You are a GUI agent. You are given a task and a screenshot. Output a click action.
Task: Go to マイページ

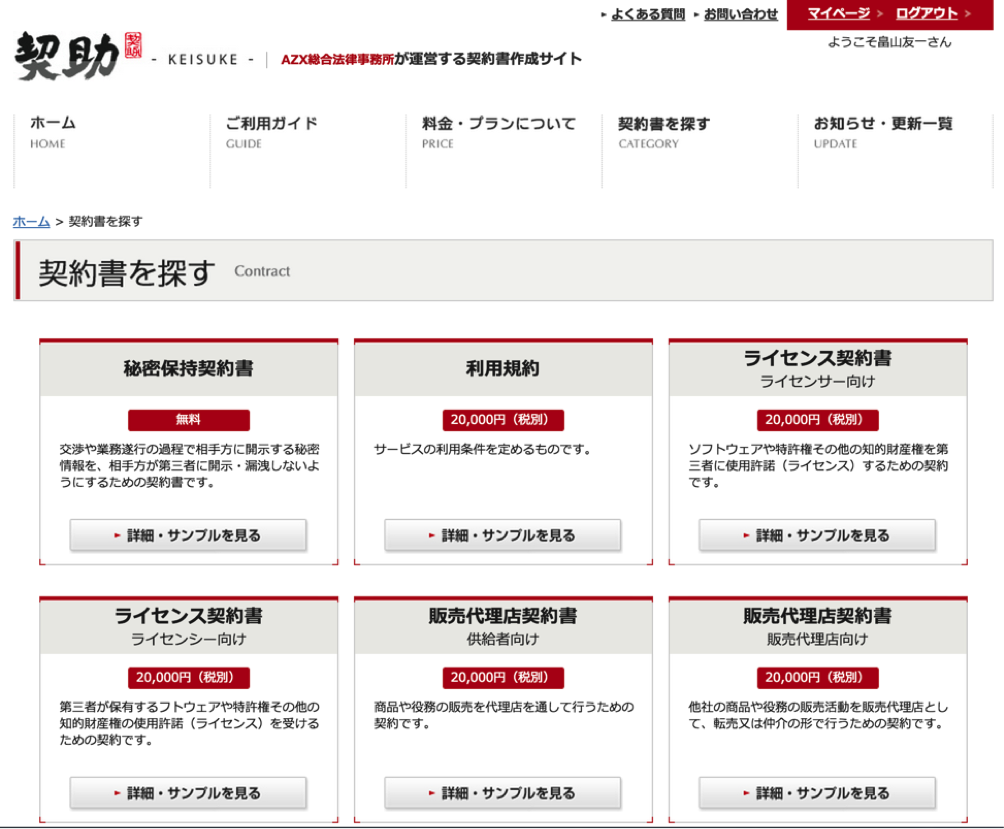pos(838,13)
